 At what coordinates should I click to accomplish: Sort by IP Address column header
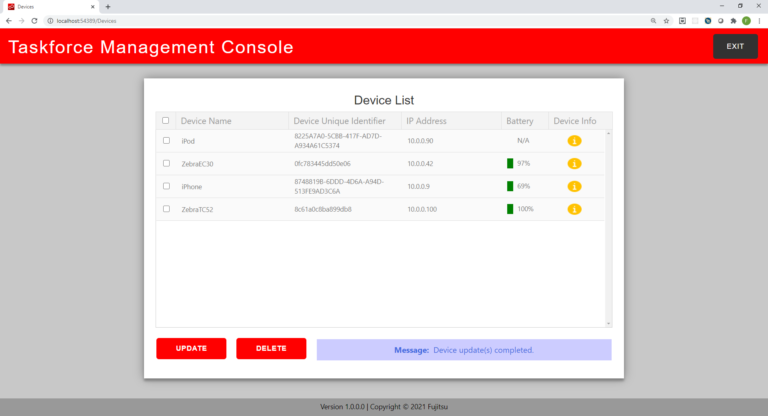[x=451, y=121]
